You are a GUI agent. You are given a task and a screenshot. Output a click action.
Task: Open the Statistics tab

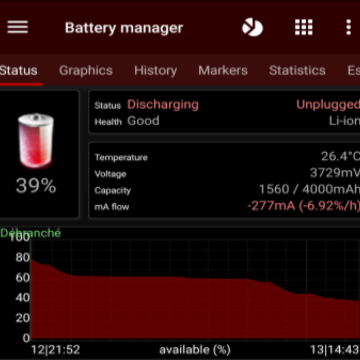pyautogui.click(x=297, y=71)
